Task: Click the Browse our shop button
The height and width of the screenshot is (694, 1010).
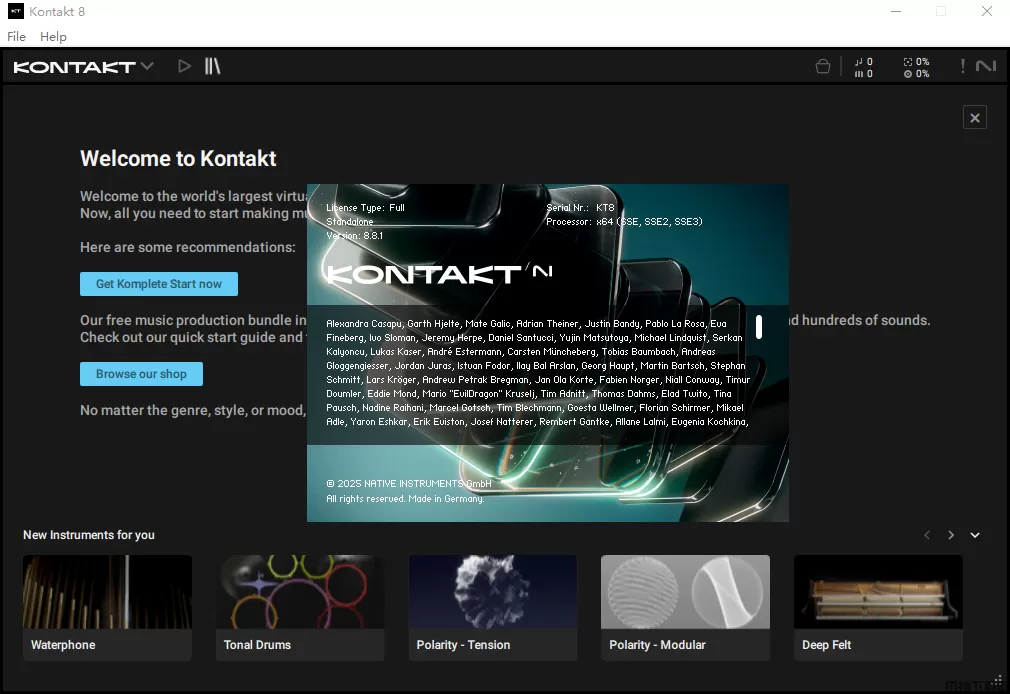Action: 141,374
